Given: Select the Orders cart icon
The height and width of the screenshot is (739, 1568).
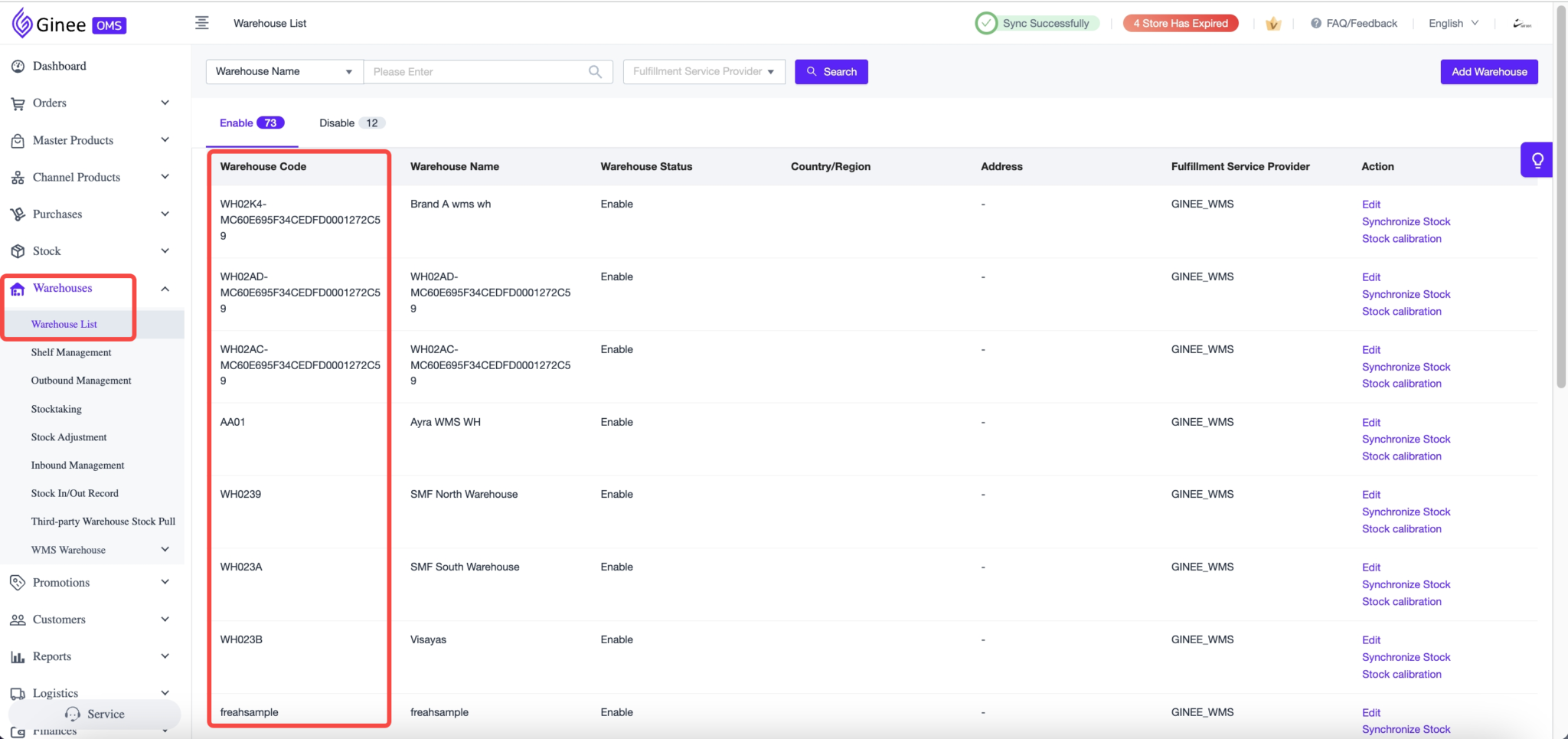Looking at the screenshot, I should click(x=19, y=103).
